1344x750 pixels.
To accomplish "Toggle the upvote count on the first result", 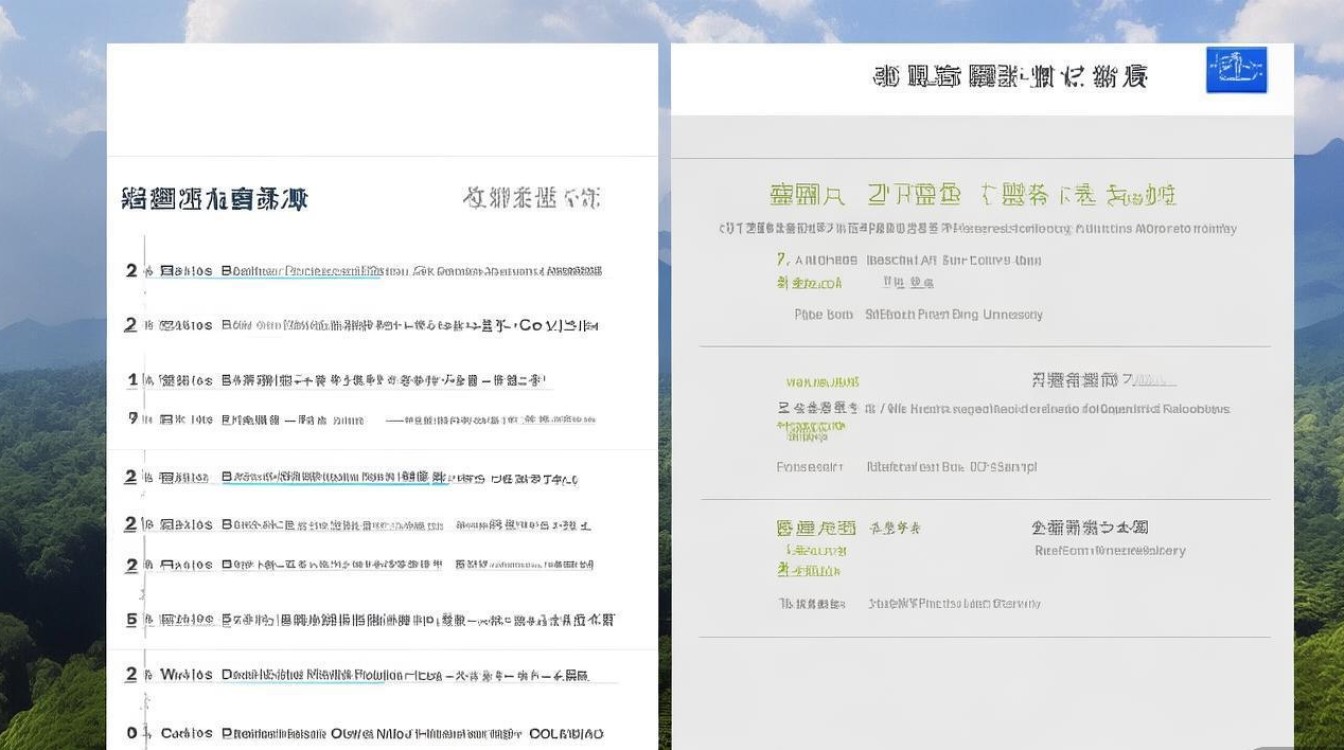I will pos(130,270).
